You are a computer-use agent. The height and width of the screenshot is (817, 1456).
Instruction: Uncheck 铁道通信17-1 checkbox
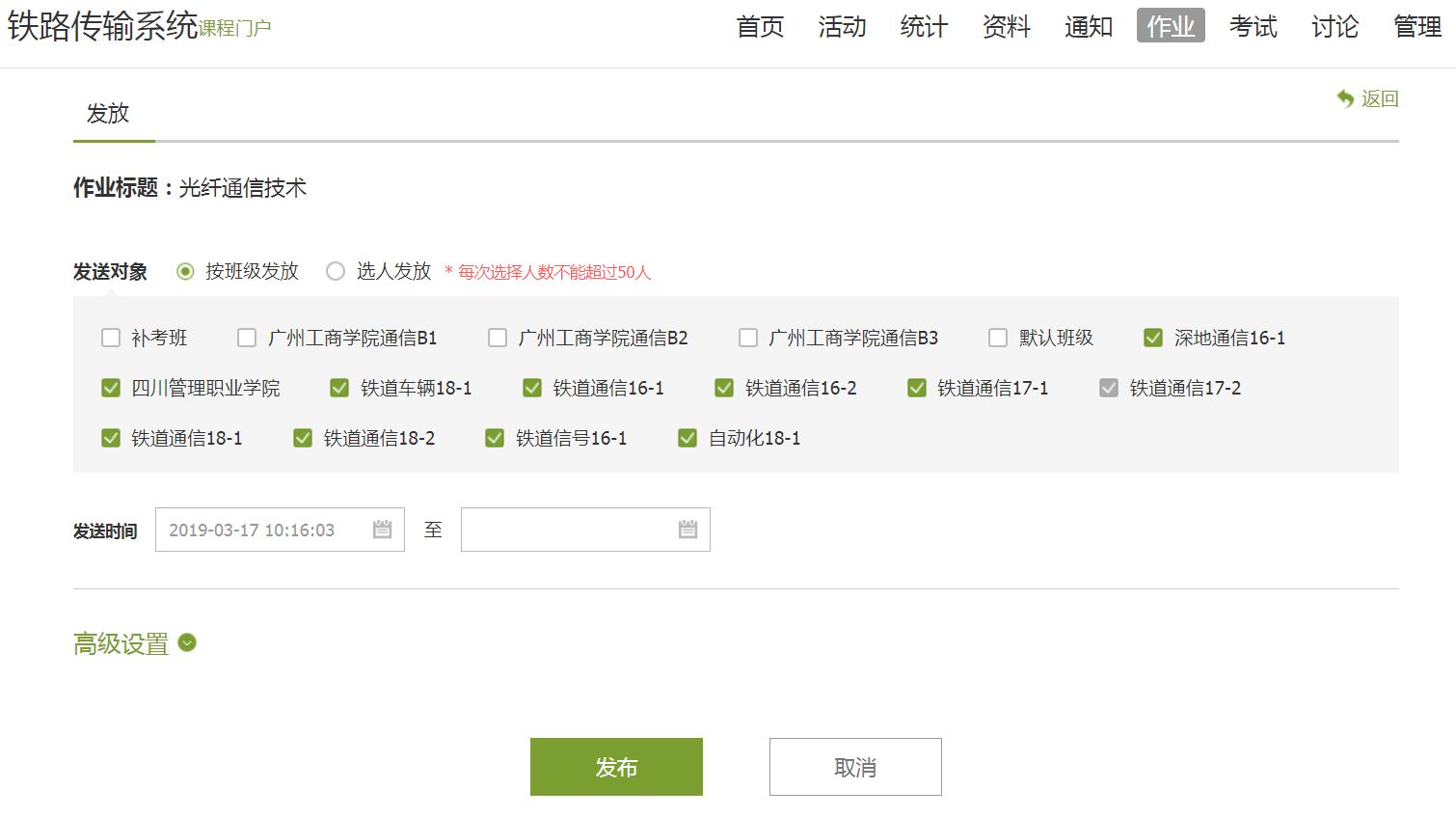[917, 388]
